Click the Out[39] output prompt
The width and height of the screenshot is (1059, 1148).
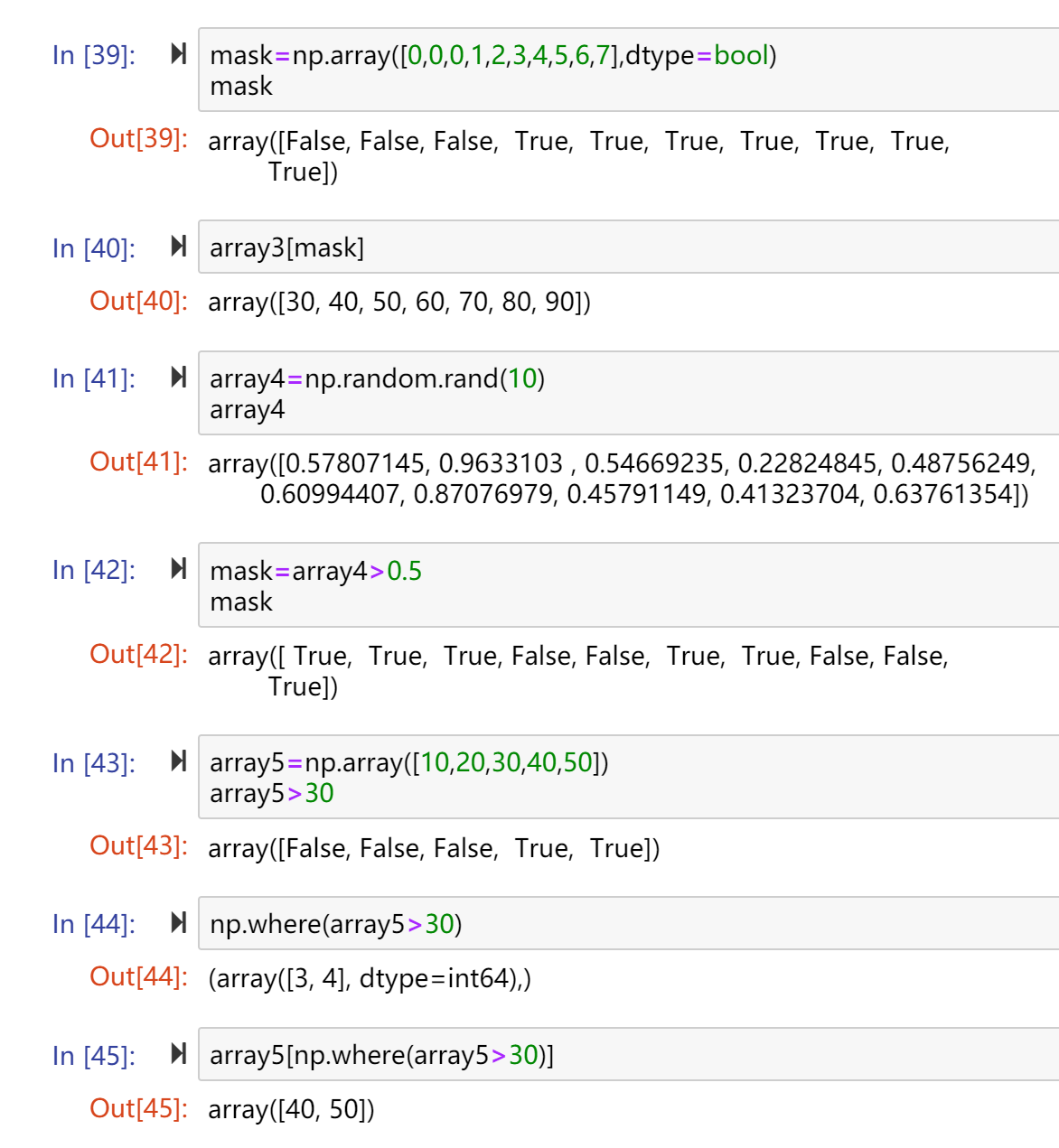point(139,138)
